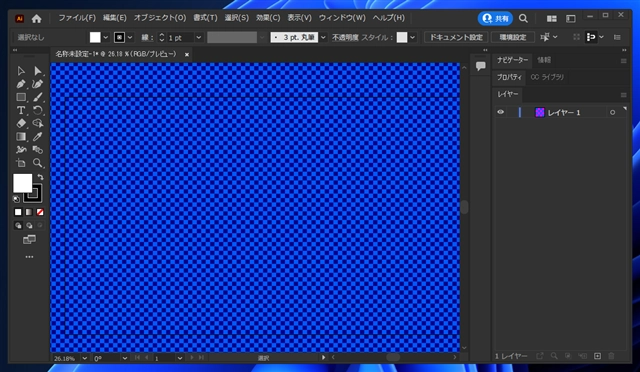This screenshot has height=372, width=640.
Task: Click graphic style swatch in control bar
Action: coord(402,37)
